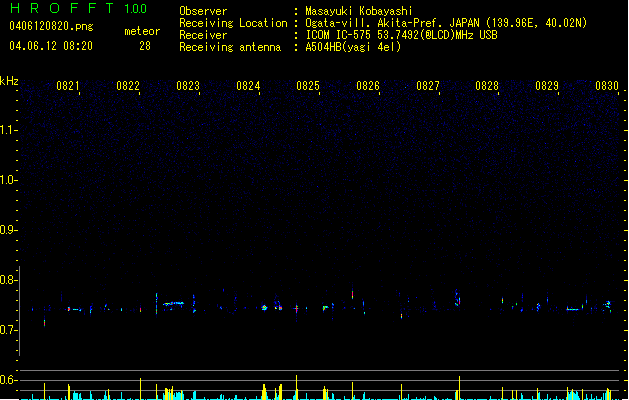Click the 0827 time marker

(428, 86)
